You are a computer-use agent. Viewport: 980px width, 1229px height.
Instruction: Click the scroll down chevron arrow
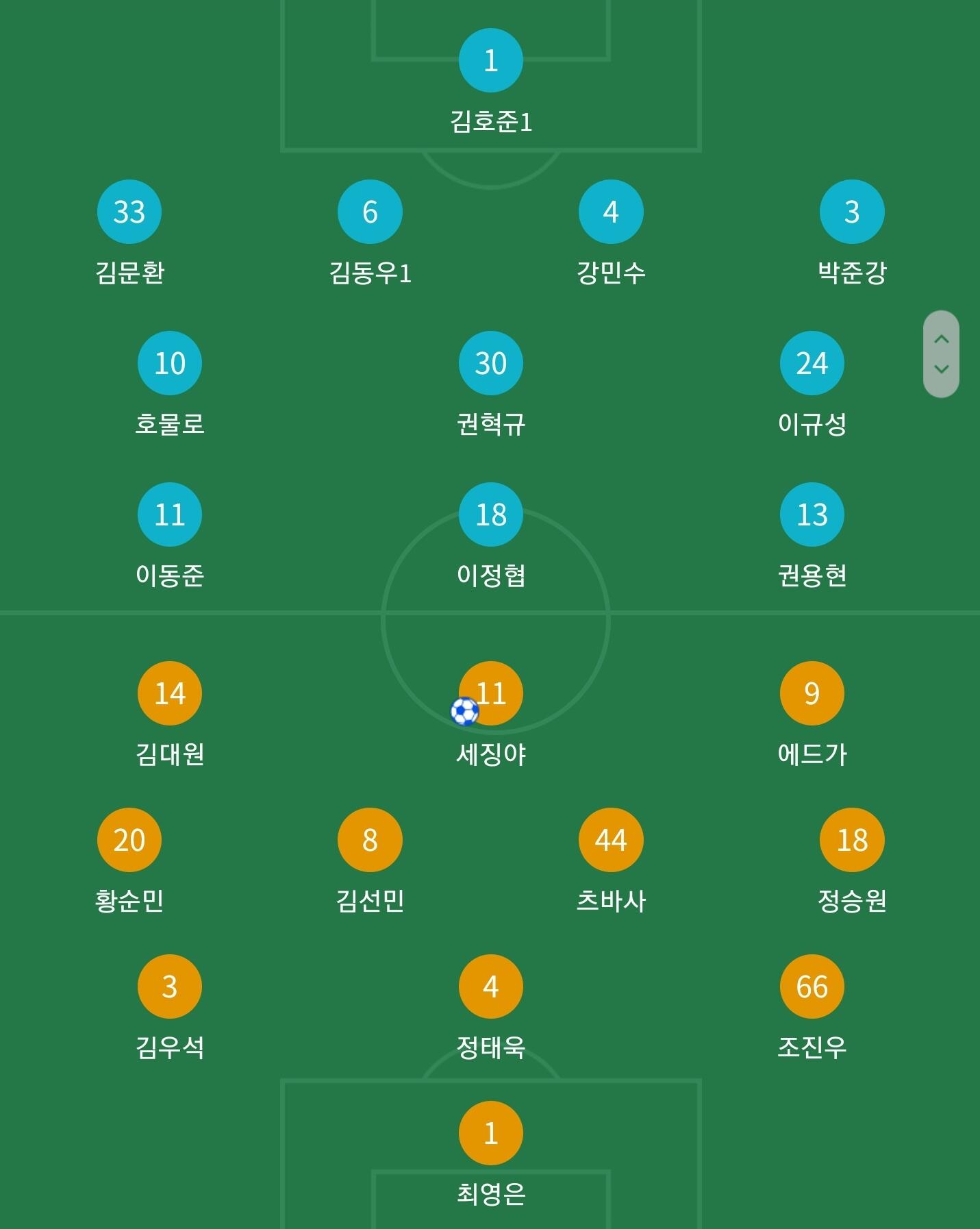[942, 369]
